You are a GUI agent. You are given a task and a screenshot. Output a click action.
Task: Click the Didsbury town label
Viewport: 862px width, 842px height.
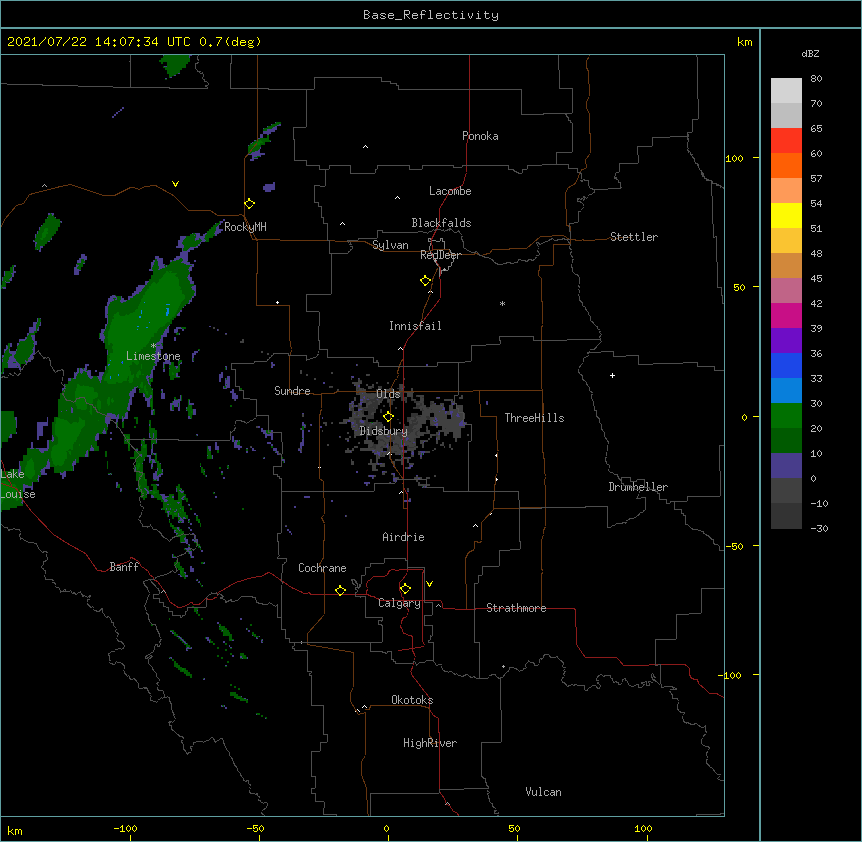[384, 431]
